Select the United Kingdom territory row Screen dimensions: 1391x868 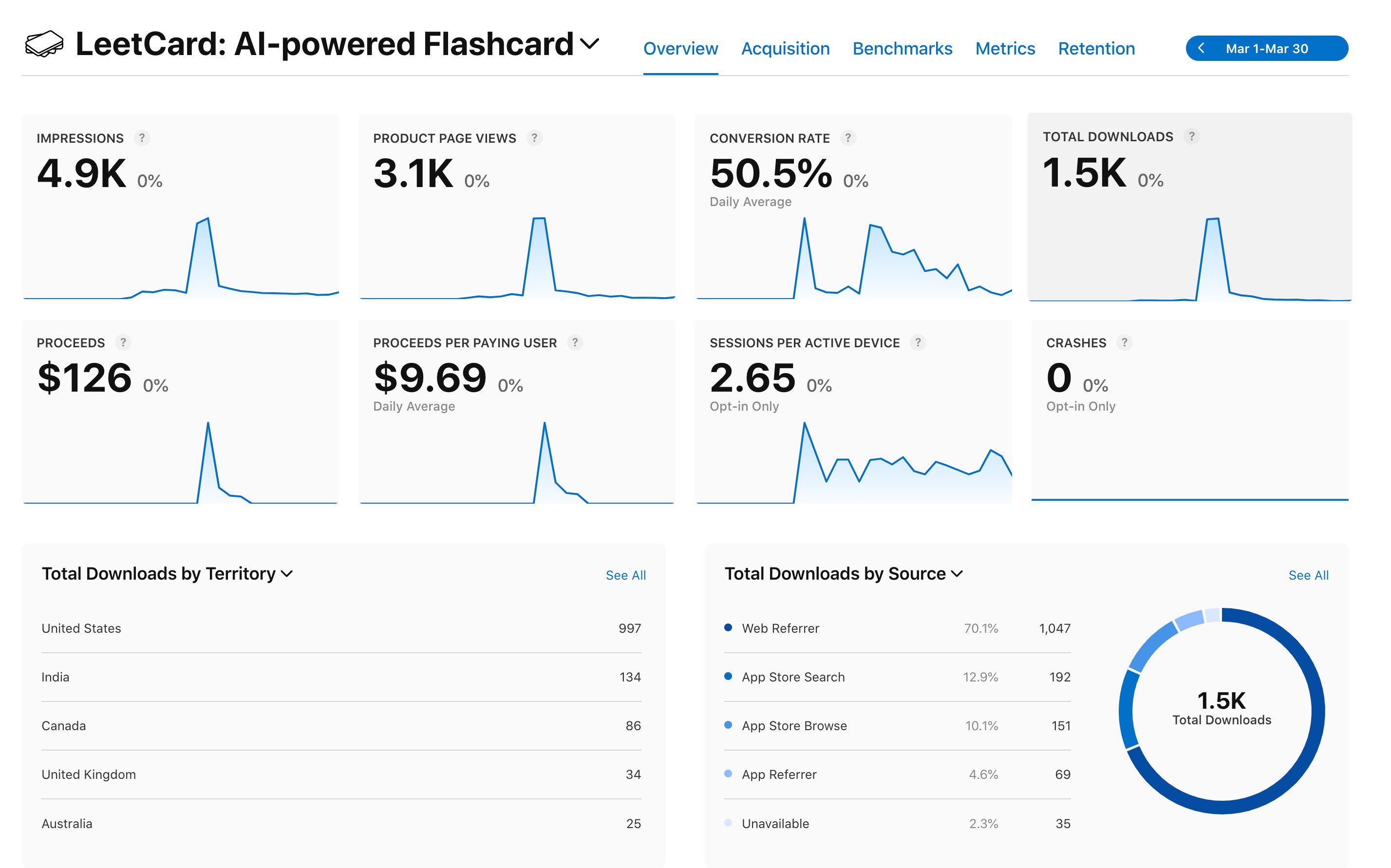tap(341, 774)
